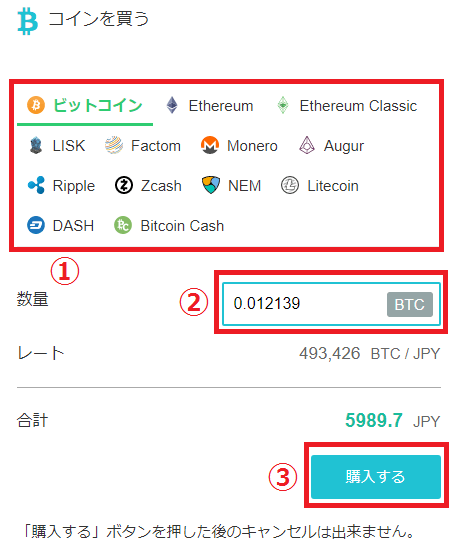Click the 5989.7 total amount value

(x=374, y=420)
